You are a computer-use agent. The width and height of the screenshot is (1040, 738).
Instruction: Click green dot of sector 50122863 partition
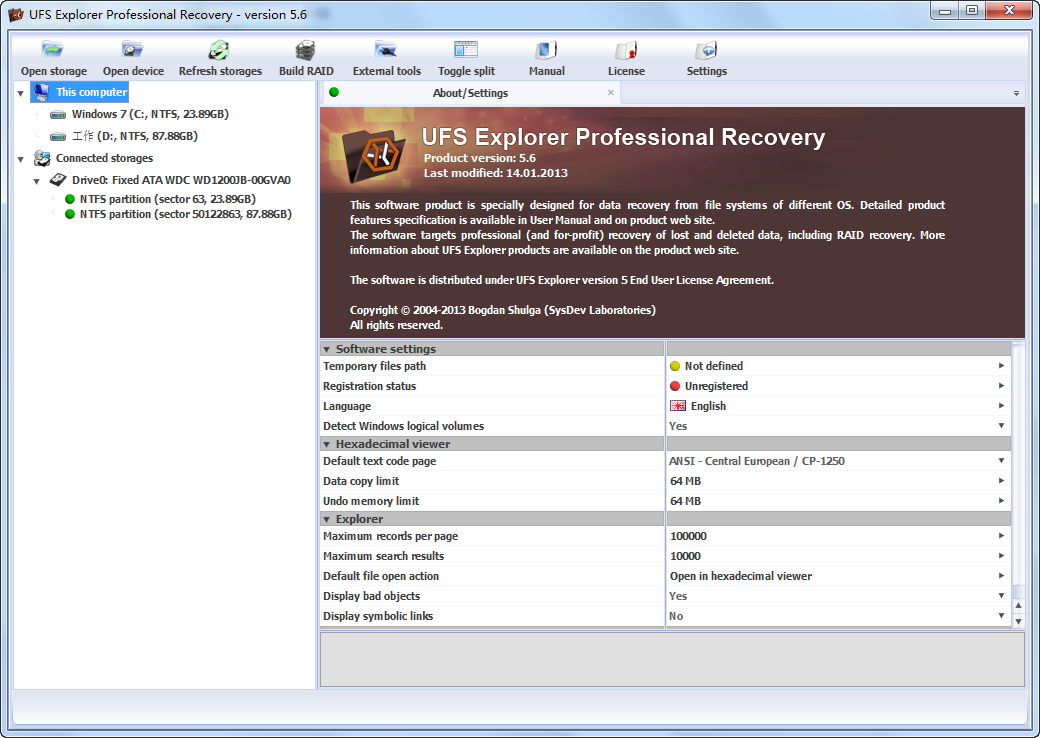[x=70, y=214]
